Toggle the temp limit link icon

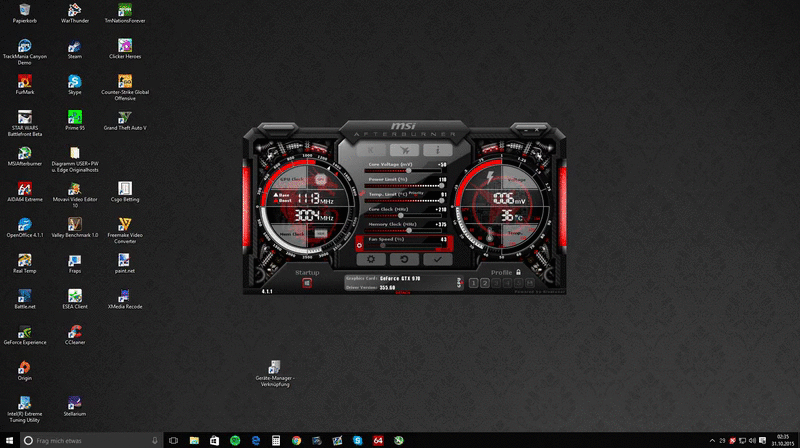click(x=362, y=194)
